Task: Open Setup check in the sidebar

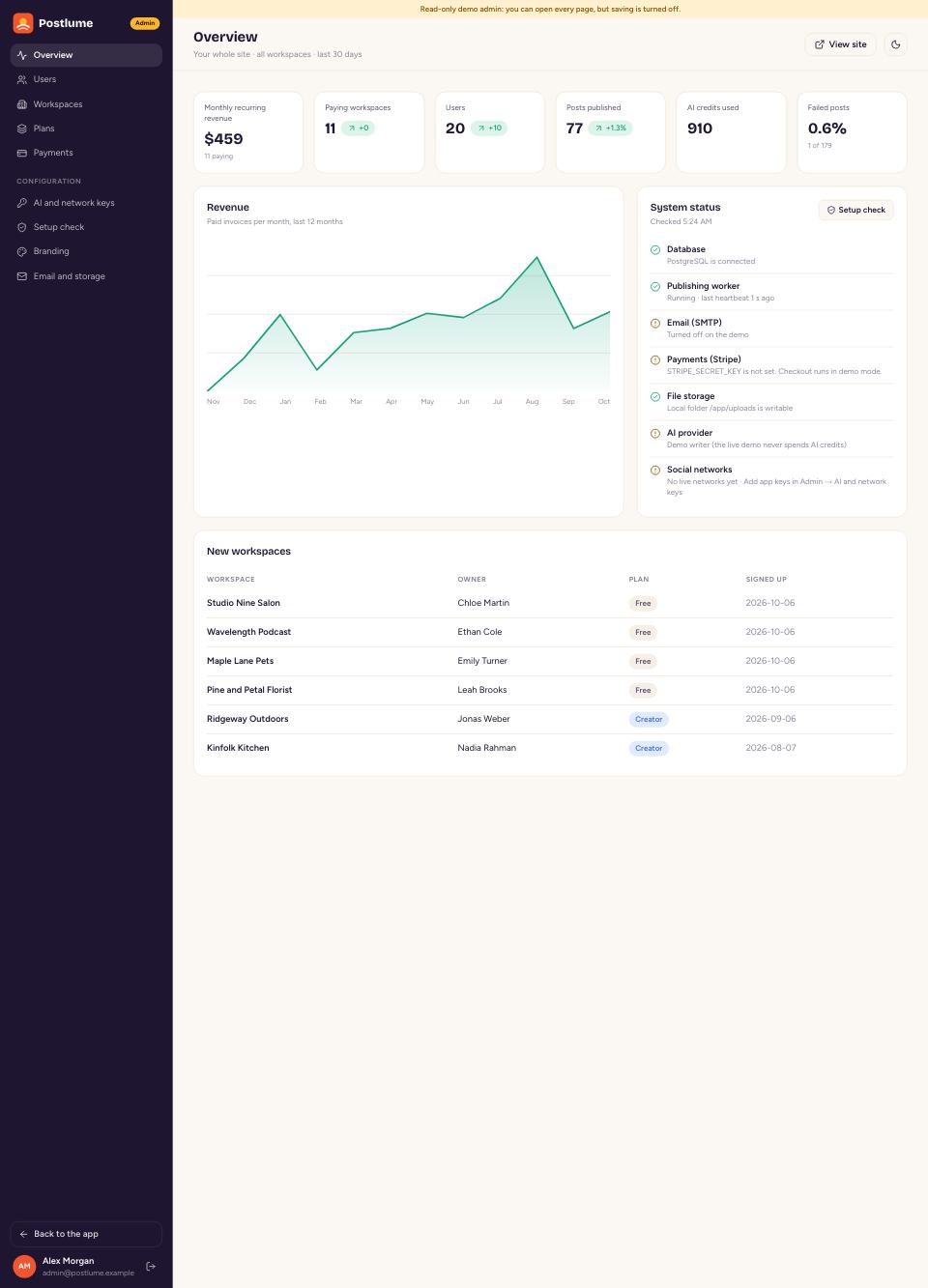Action: 86,227
